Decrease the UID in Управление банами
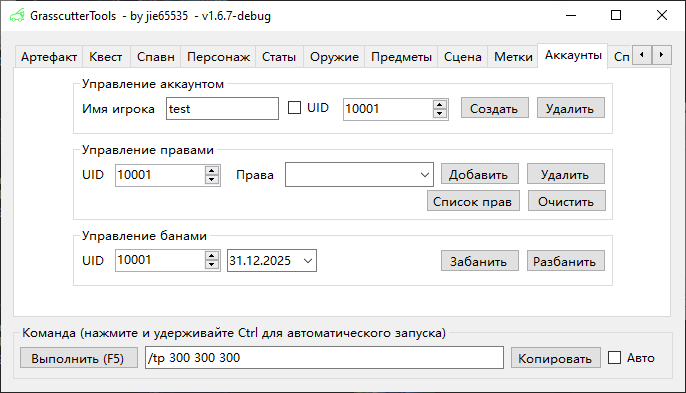This screenshot has width=686, height=393. (x=212, y=265)
